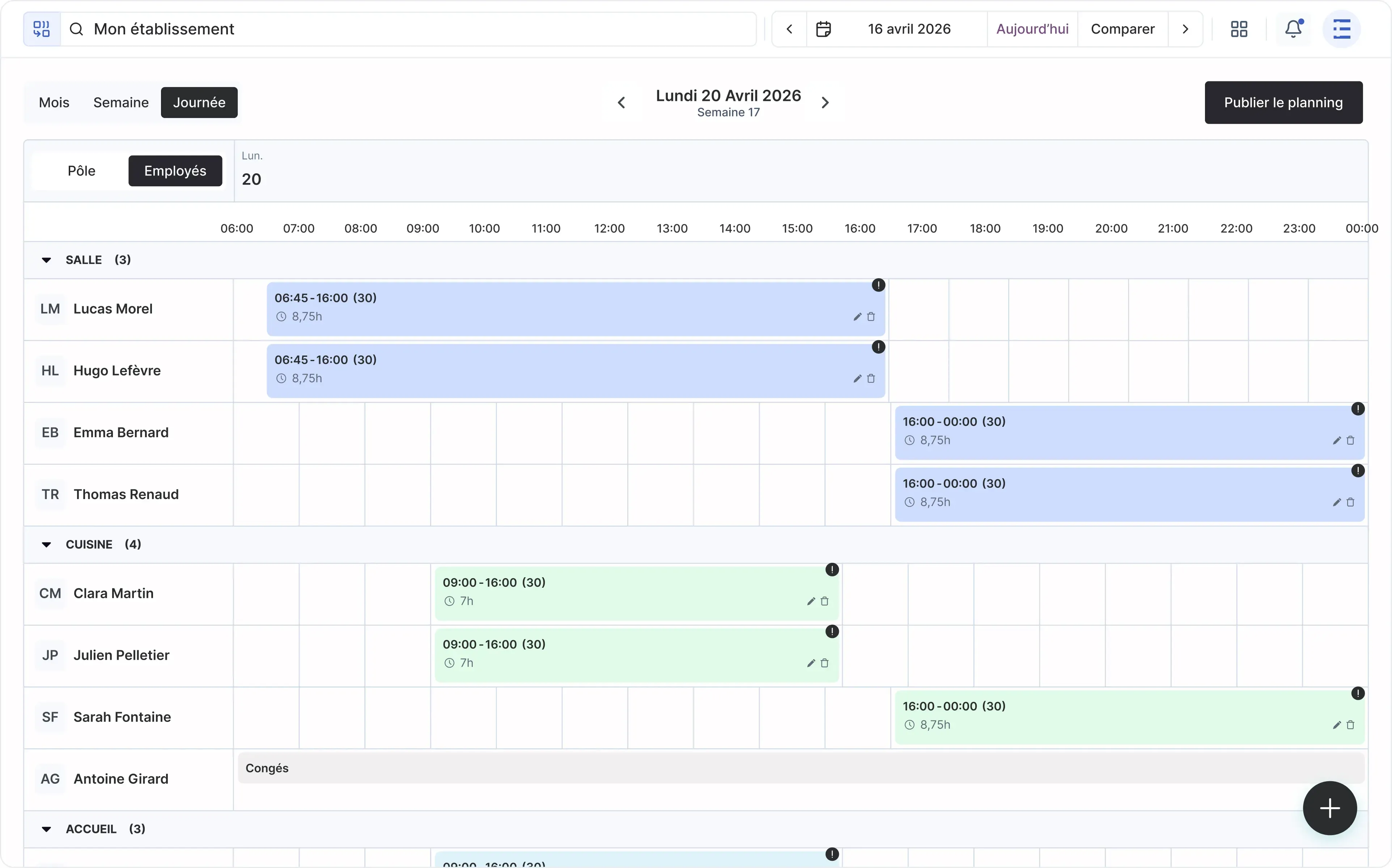
Task: Collapse the CUISINE group
Action: coord(47,545)
